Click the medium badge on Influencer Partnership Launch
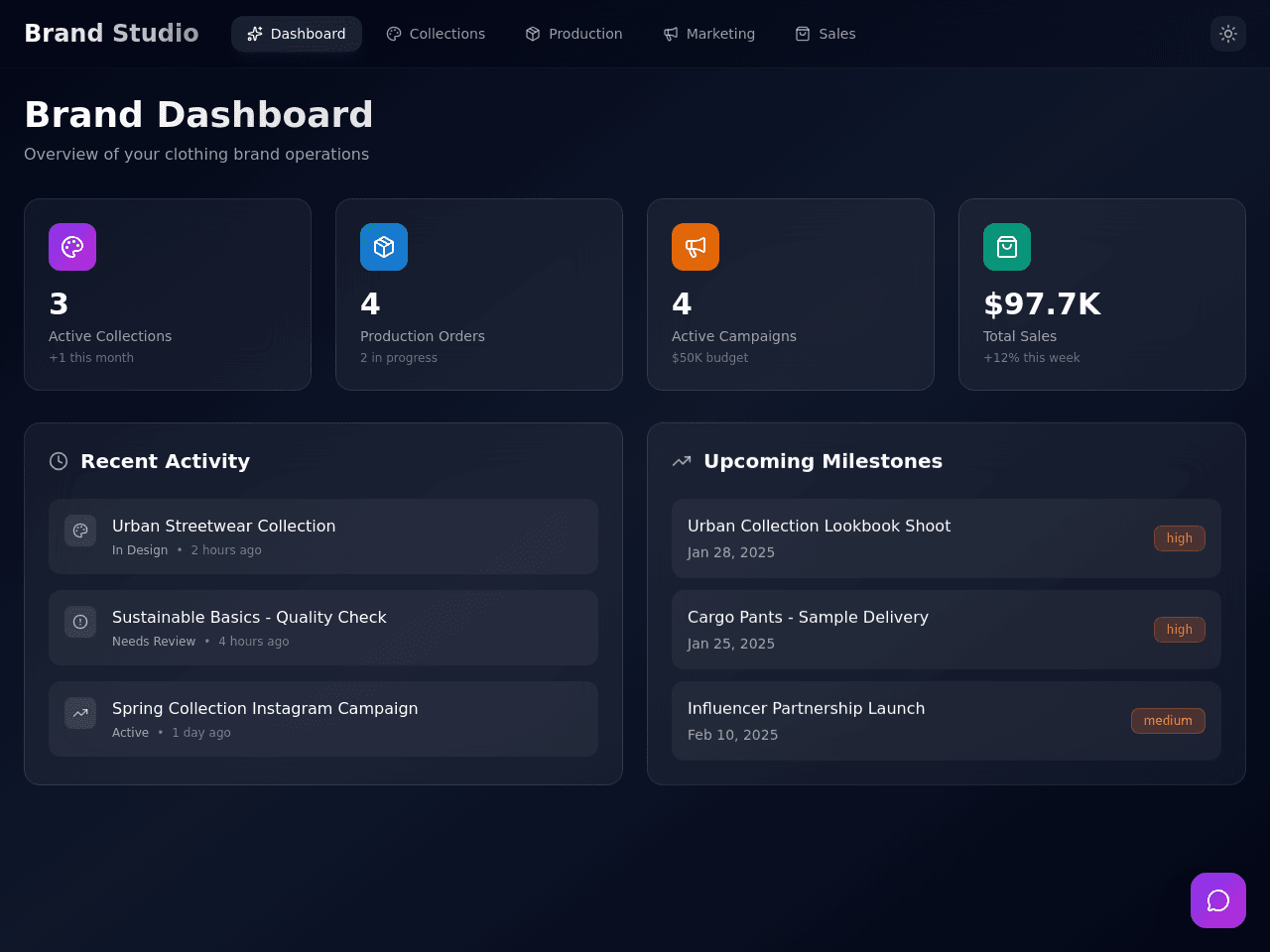Image resolution: width=1270 pixels, height=952 pixels. pyautogui.click(x=1168, y=721)
